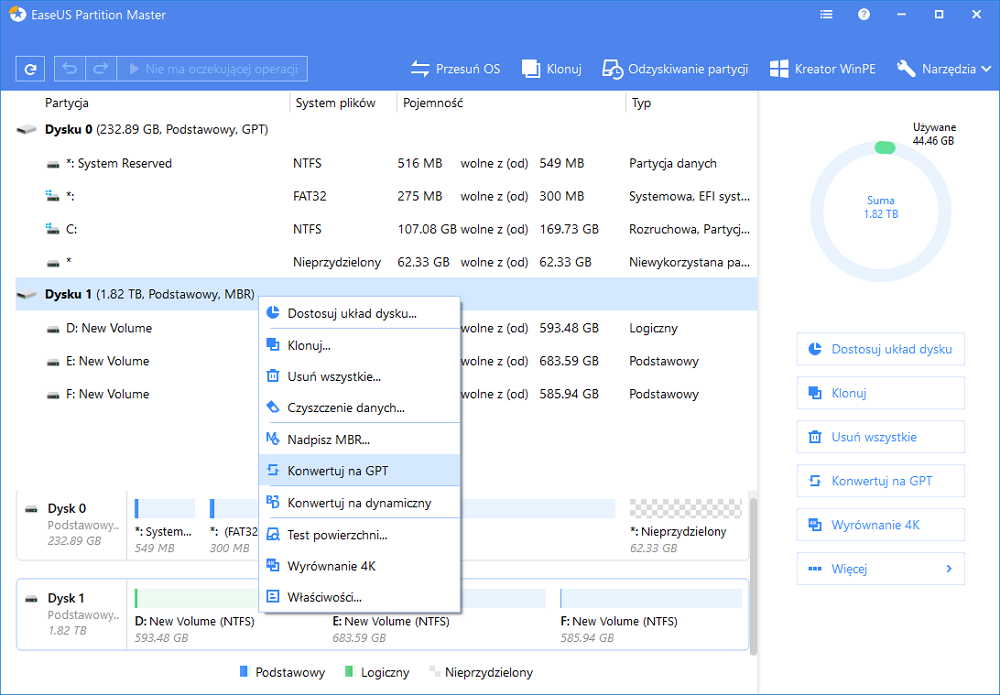Click Dostosuj układ dysku side panel button
The image size is (1000, 695).
click(881, 349)
